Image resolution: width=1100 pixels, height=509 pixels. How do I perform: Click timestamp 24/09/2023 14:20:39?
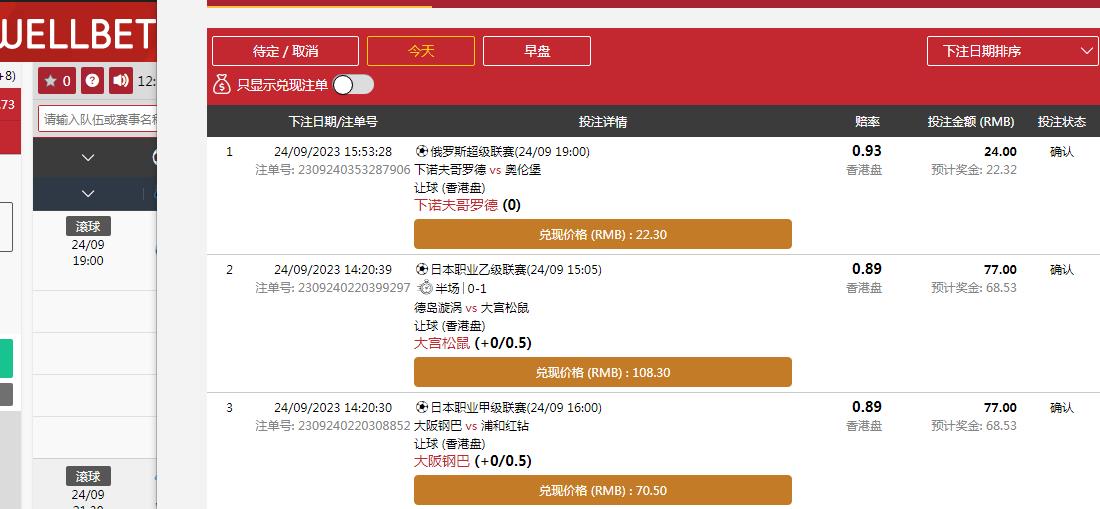[x=333, y=269]
